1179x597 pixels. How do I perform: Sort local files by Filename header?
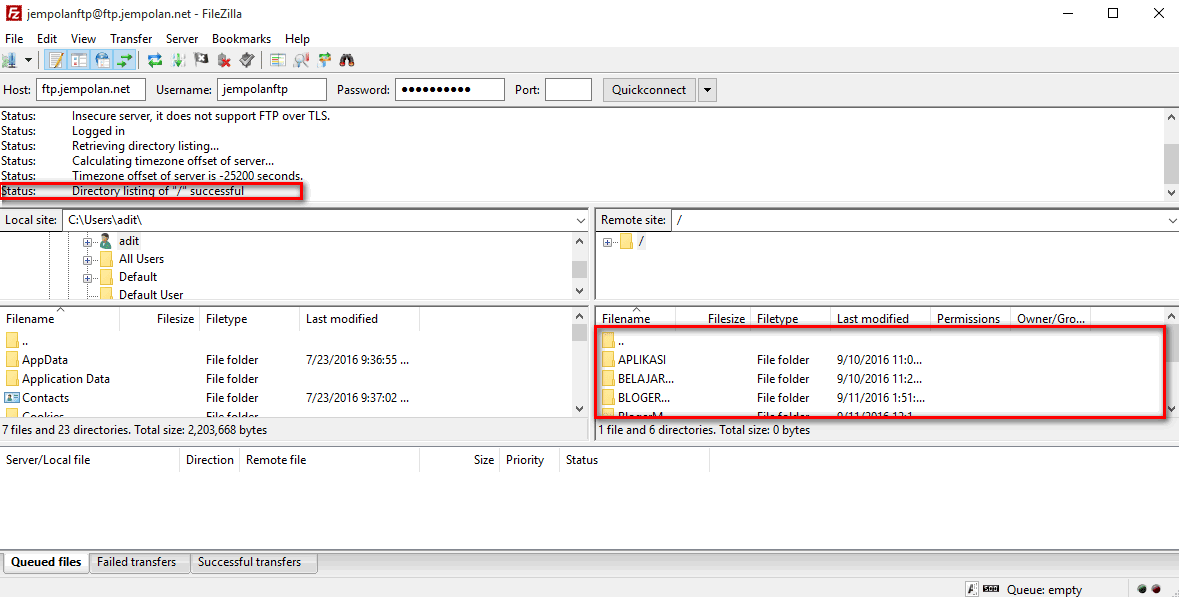pyautogui.click(x=60, y=319)
